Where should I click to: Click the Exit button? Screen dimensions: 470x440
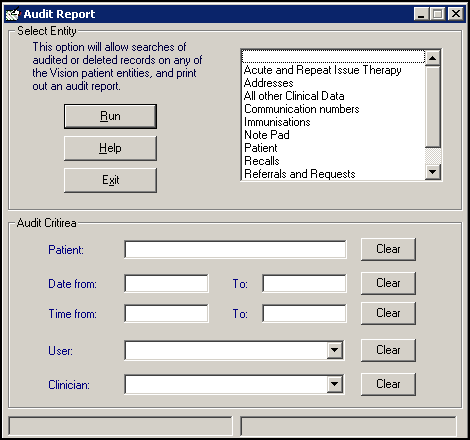pyautogui.click(x=110, y=180)
